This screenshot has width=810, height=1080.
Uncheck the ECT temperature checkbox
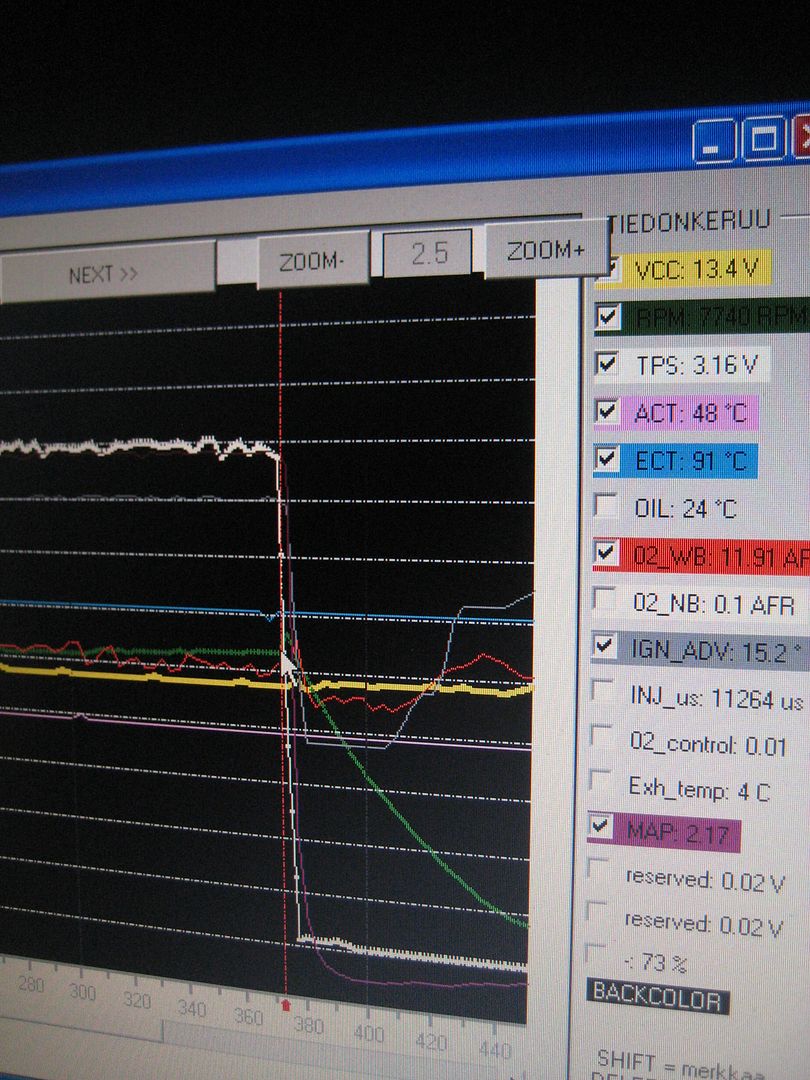(x=606, y=459)
